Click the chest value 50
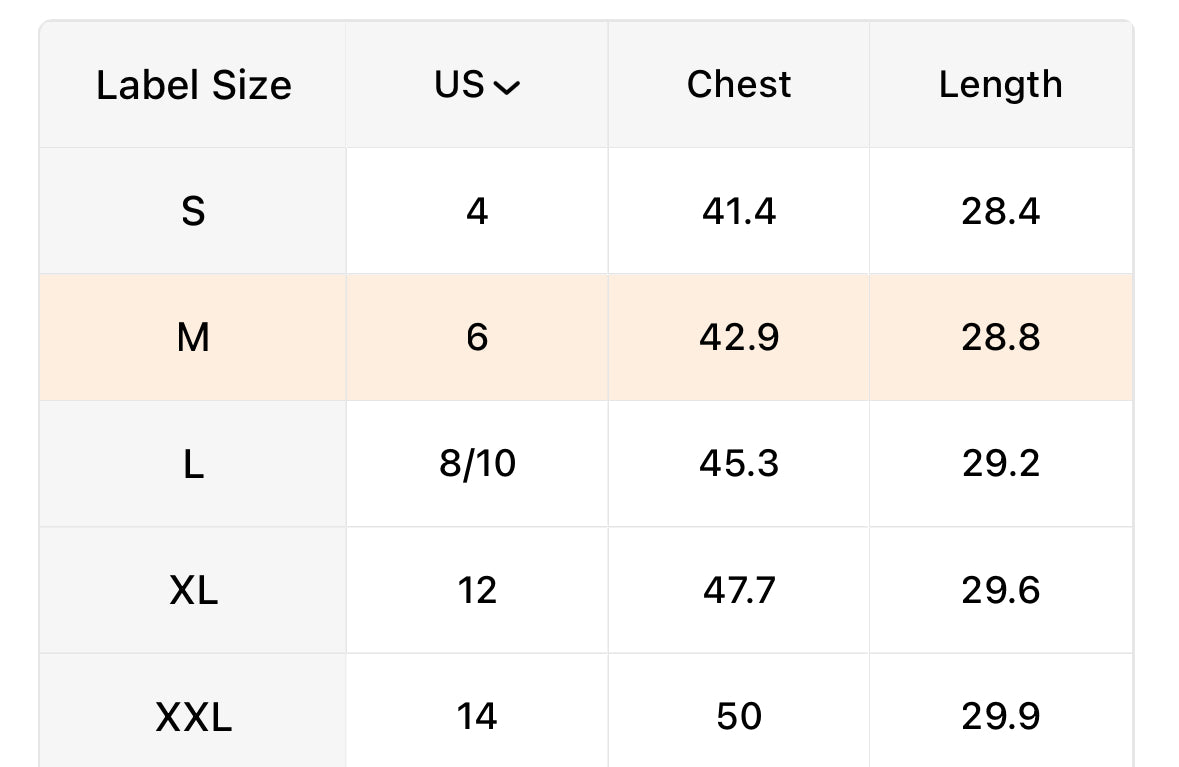 [738, 716]
